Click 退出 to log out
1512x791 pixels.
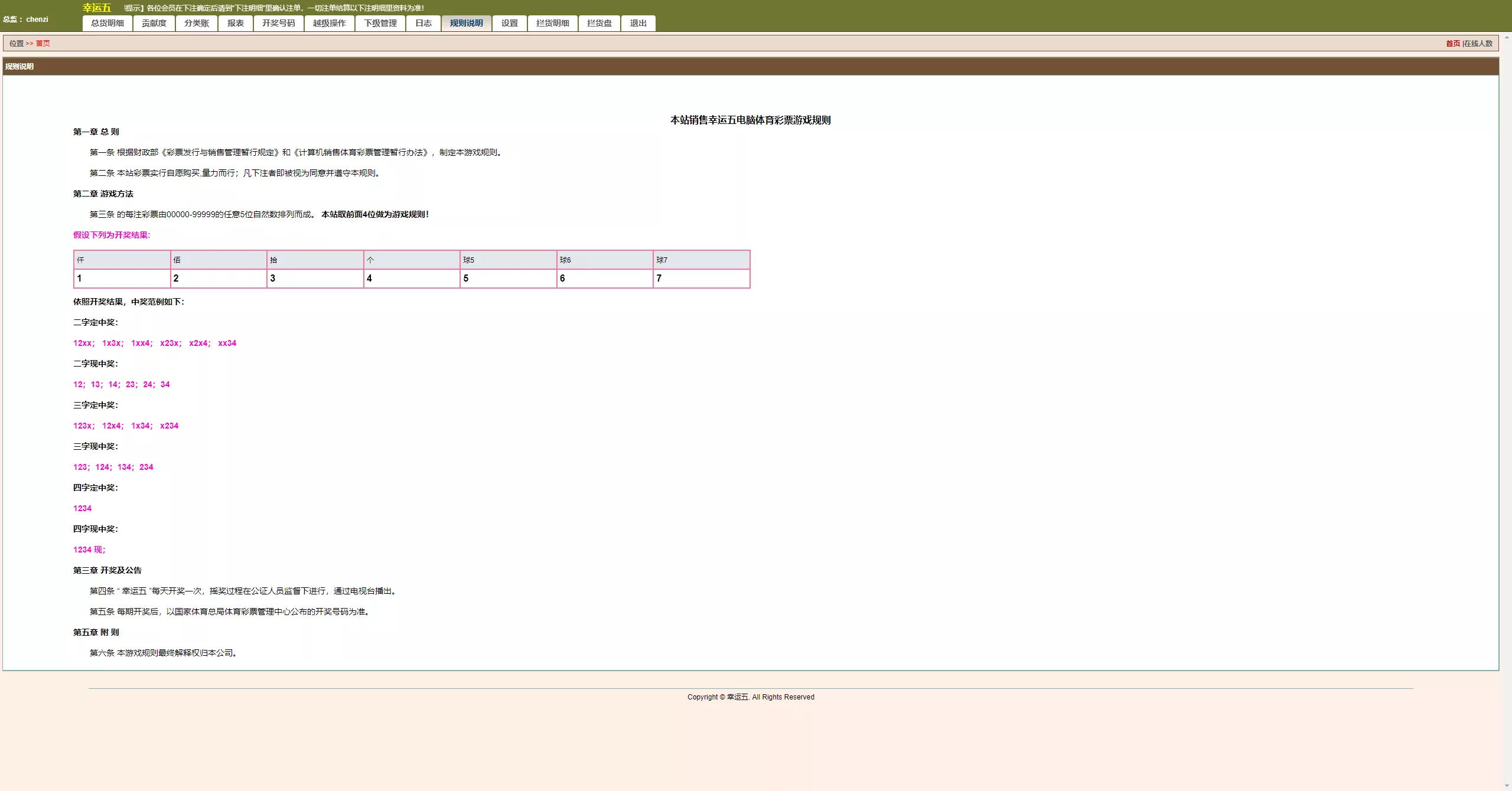coord(638,23)
